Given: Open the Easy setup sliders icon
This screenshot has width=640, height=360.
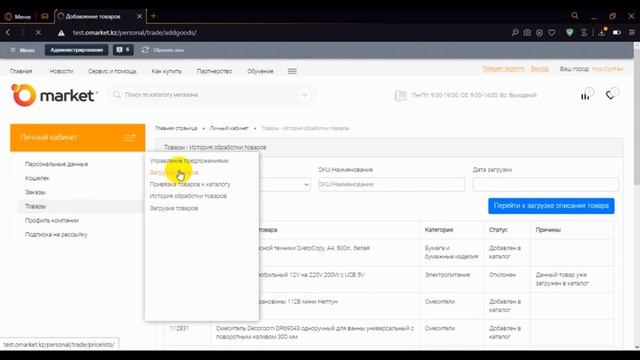Looking at the screenshot, I should pyautogui.click(x=631, y=32).
